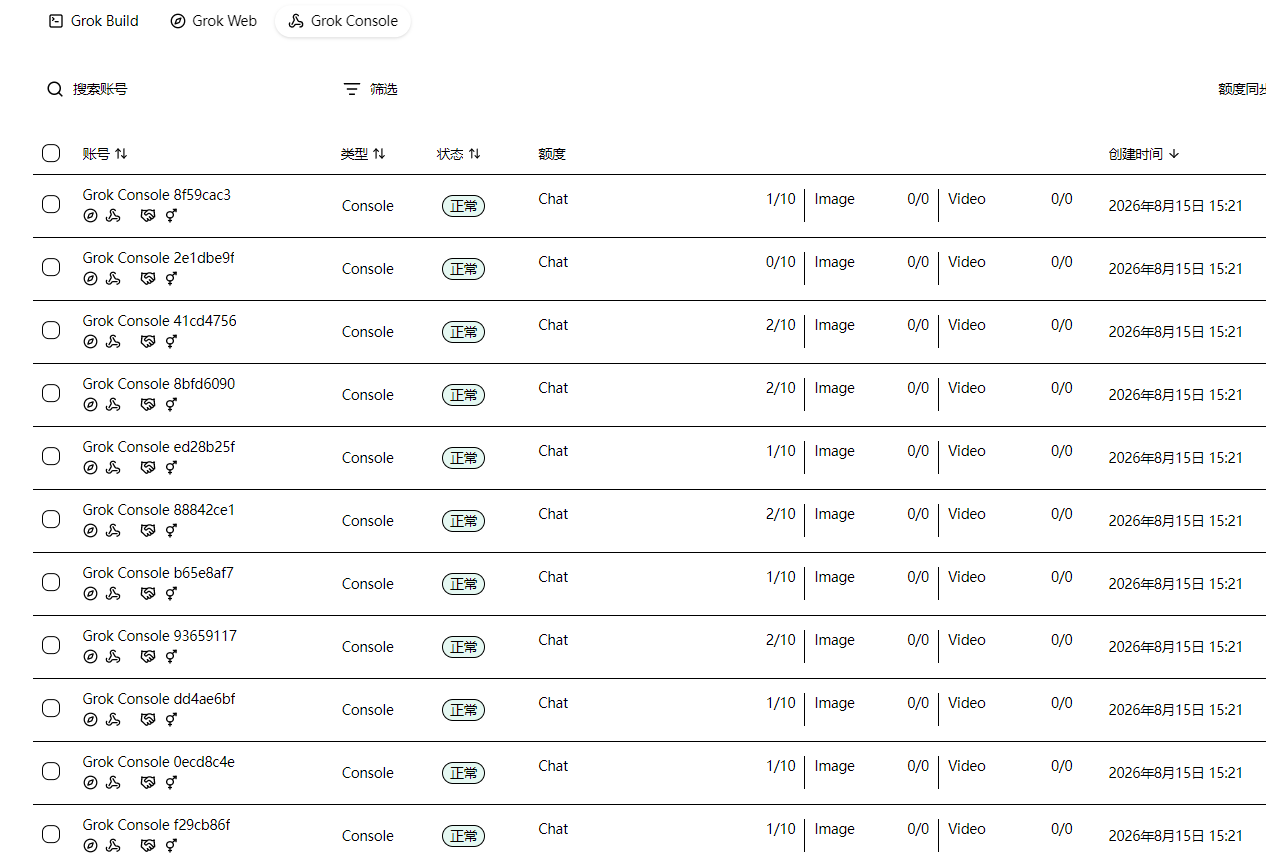Click compass icon under Grok Console 8f59cac3
Image resolution: width=1266 pixels, height=865 pixels.
[x=90, y=216]
